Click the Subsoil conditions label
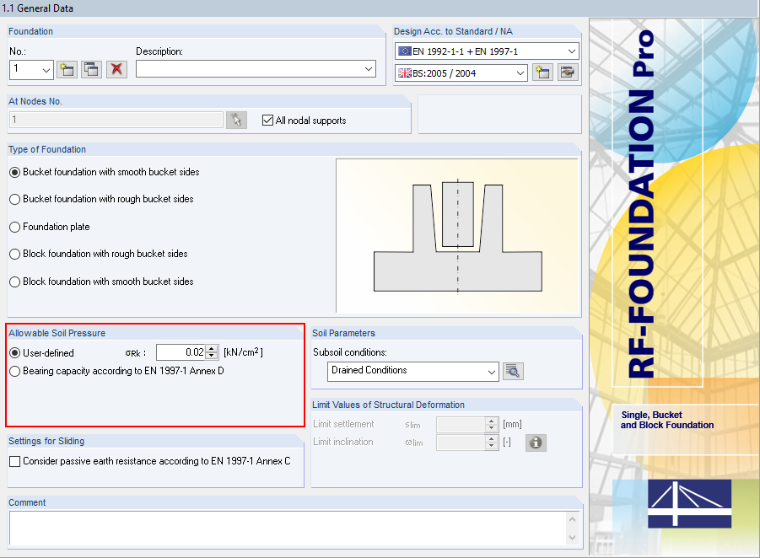The width and height of the screenshot is (760, 558). pyautogui.click(x=349, y=352)
